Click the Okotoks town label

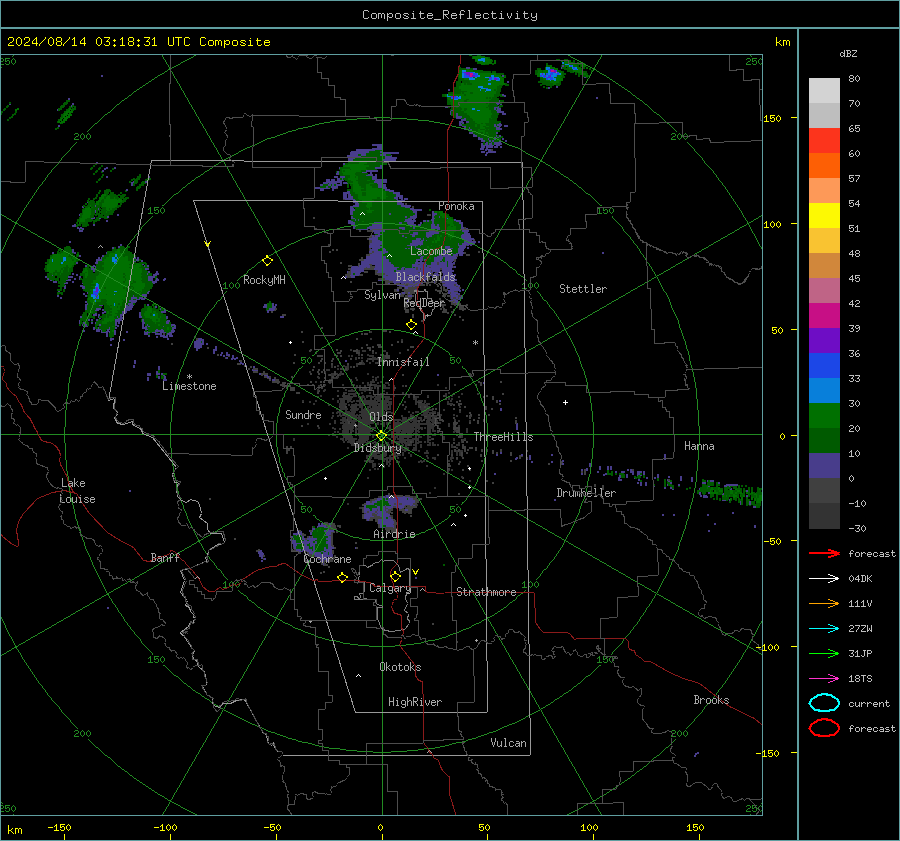coord(400,667)
